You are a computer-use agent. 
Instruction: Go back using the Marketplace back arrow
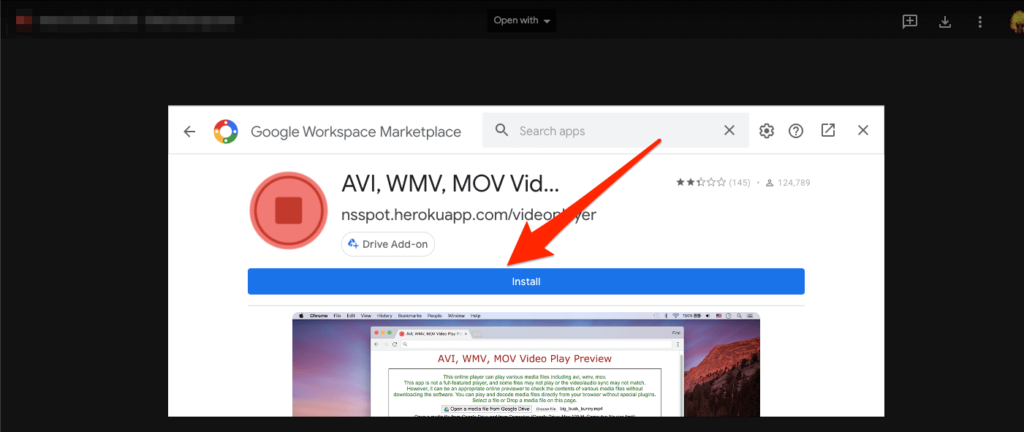pos(189,131)
